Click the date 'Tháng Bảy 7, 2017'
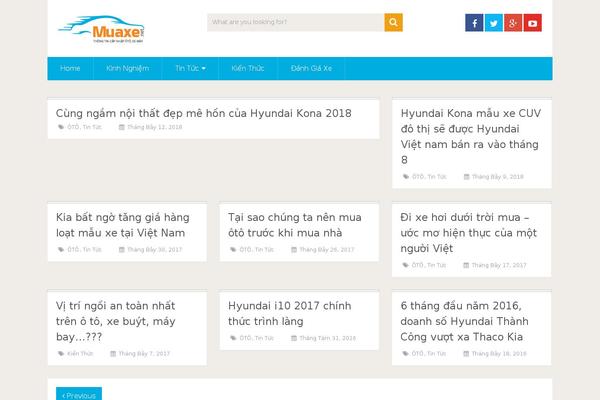Viewport: 600px width, 400px height. [x=144, y=353]
